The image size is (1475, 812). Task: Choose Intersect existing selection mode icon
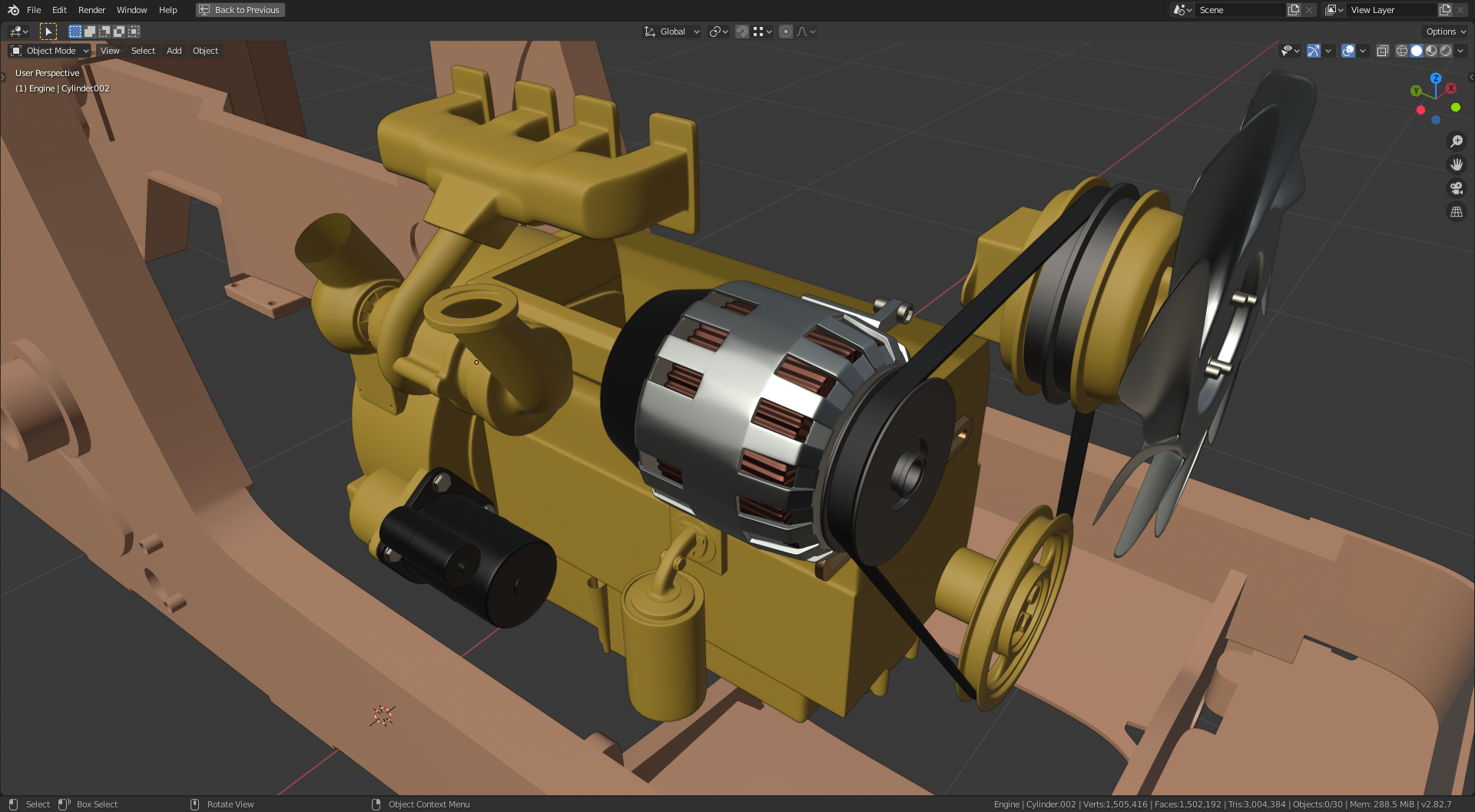[x=134, y=31]
